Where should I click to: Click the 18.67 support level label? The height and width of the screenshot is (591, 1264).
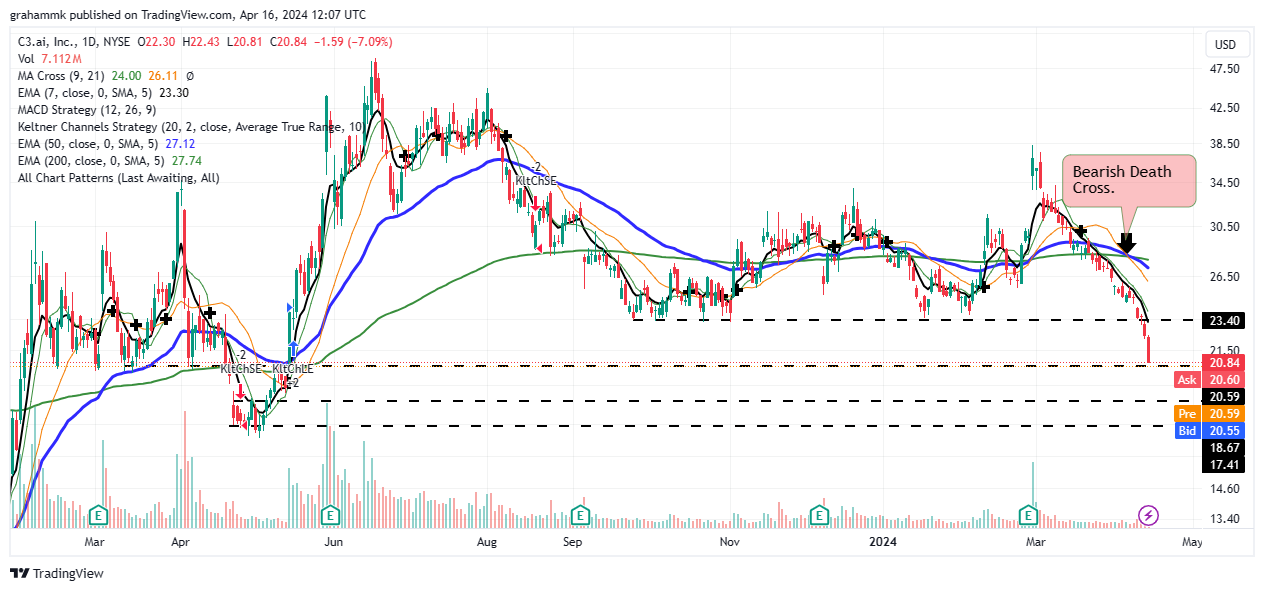click(x=1225, y=447)
